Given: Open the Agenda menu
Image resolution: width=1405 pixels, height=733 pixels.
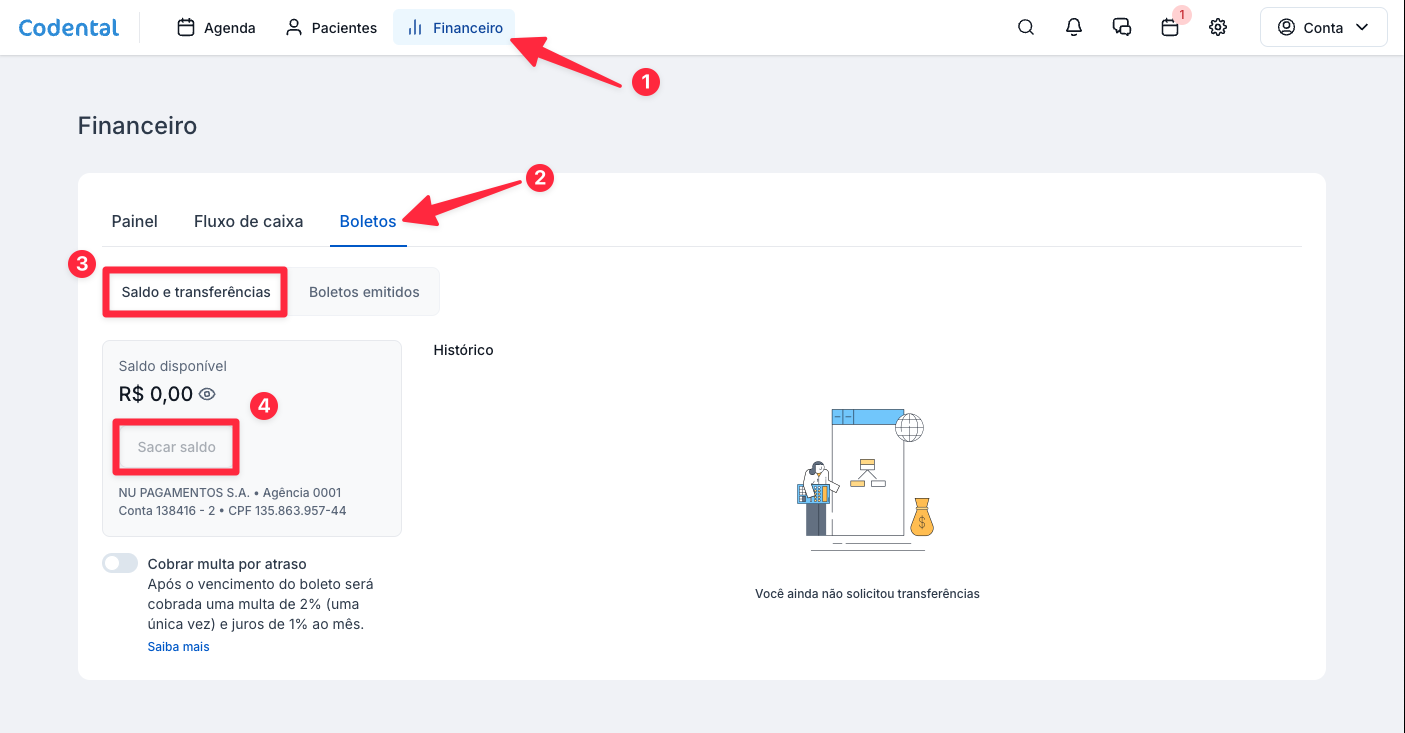Looking at the screenshot, I should 217,28.
